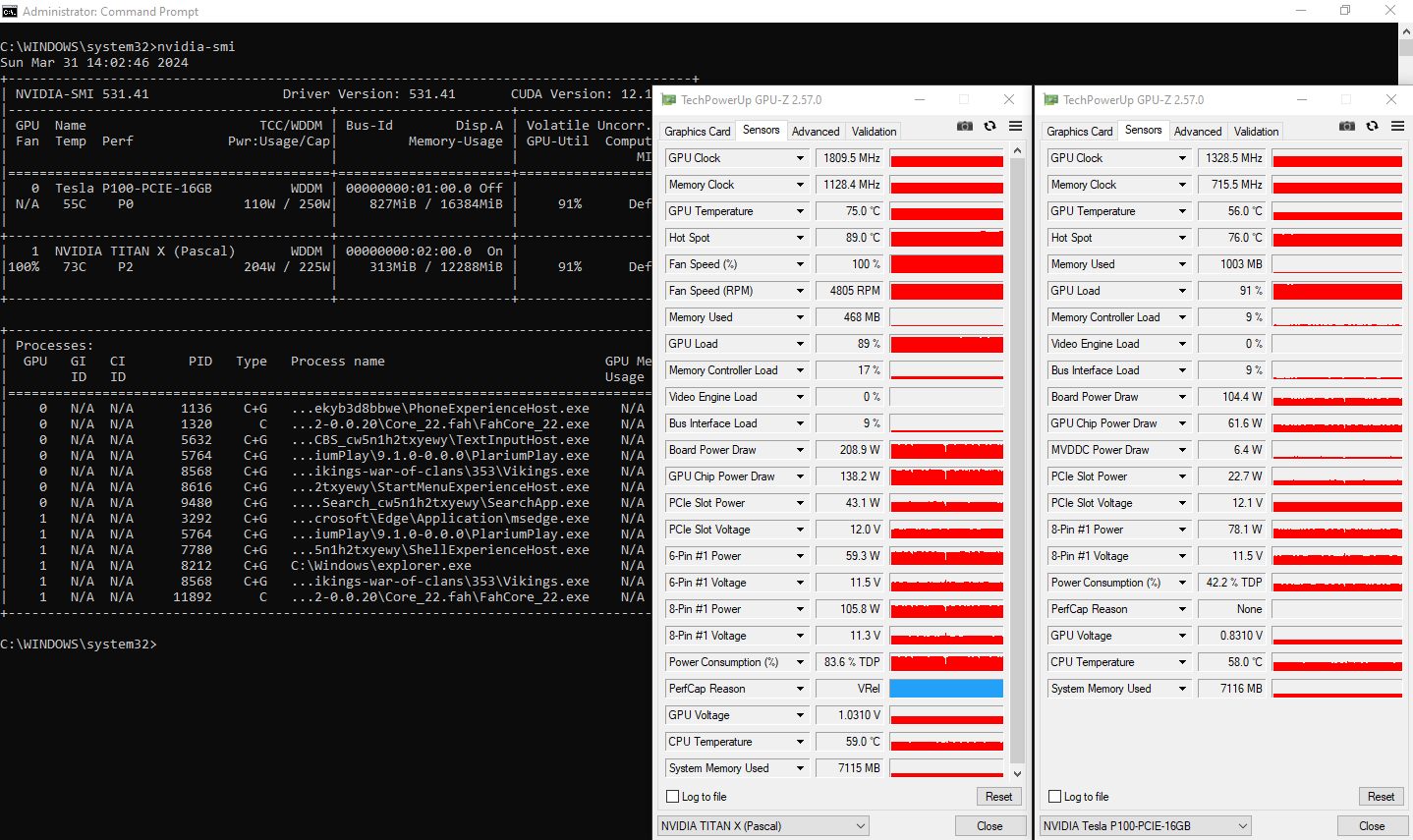Open the hamburger menu in TITAN X GPU-Z window
This screenshot has width=1413, height=840.
tap(1015, 126)
